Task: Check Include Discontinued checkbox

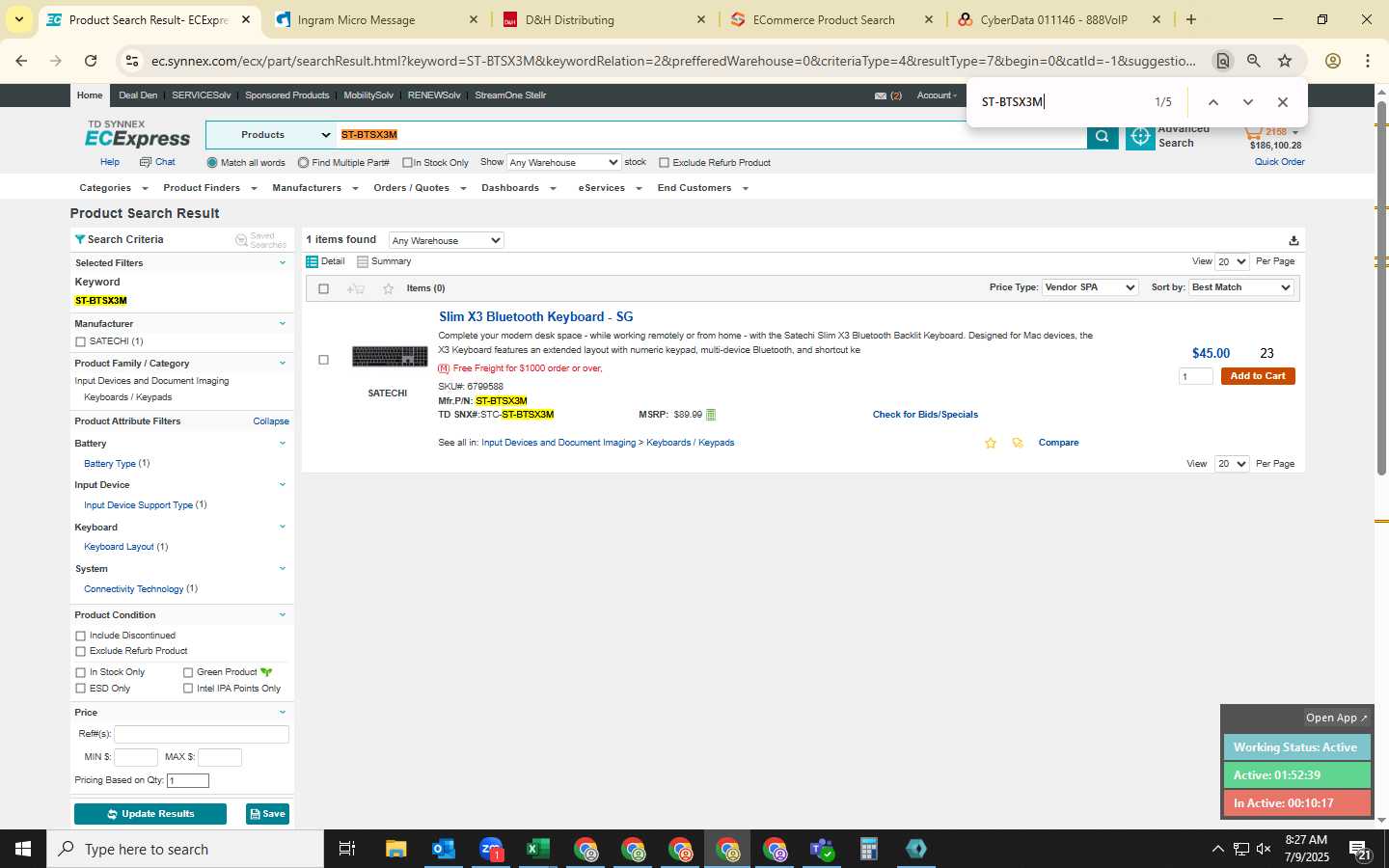Action: 80,637
